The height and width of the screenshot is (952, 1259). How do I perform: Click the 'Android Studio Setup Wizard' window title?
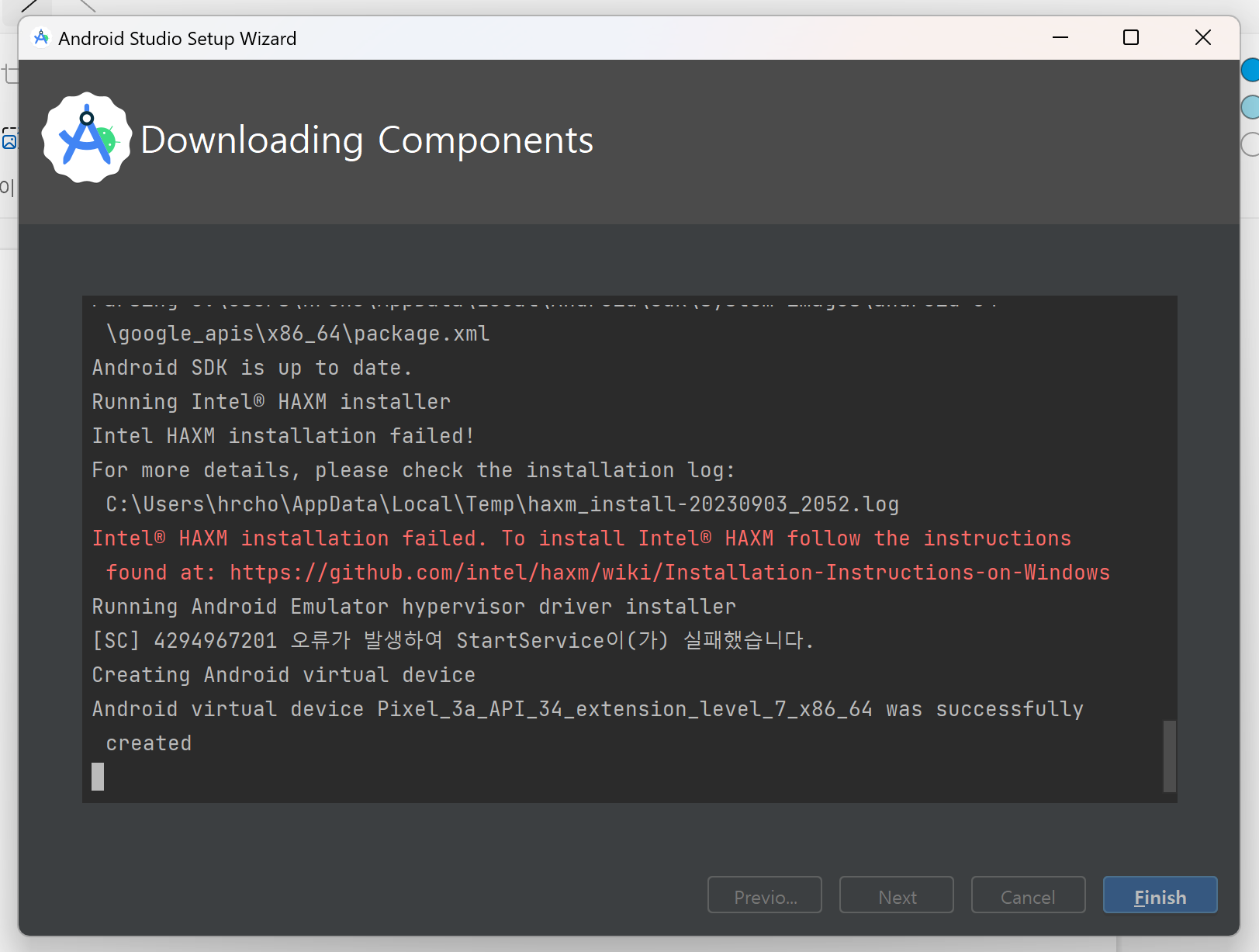tap(178, 38)
